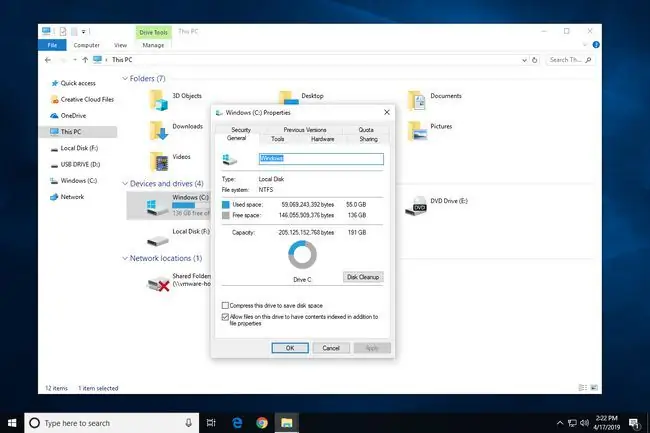Open the Manage ribbon tab
650x433 pixels.
pyautogui.click(x=153, y=45)
